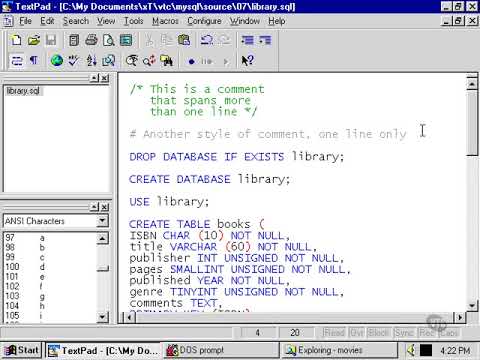
Task: Click the Cut scissors icon
Action: click(149, 40)
